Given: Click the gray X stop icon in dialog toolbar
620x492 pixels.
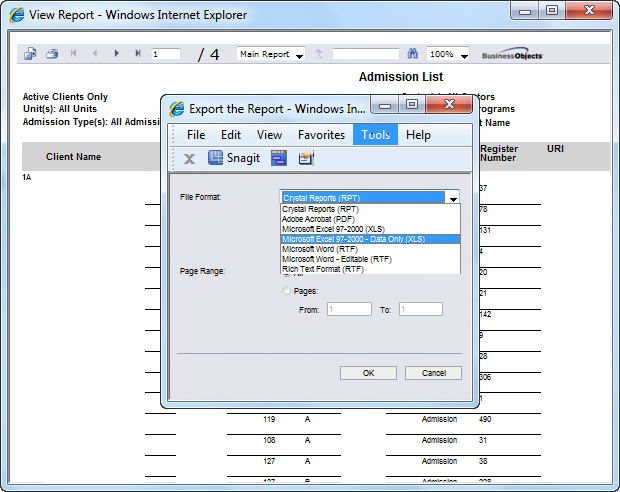Looking at the screenshot, I should (189, 159).
